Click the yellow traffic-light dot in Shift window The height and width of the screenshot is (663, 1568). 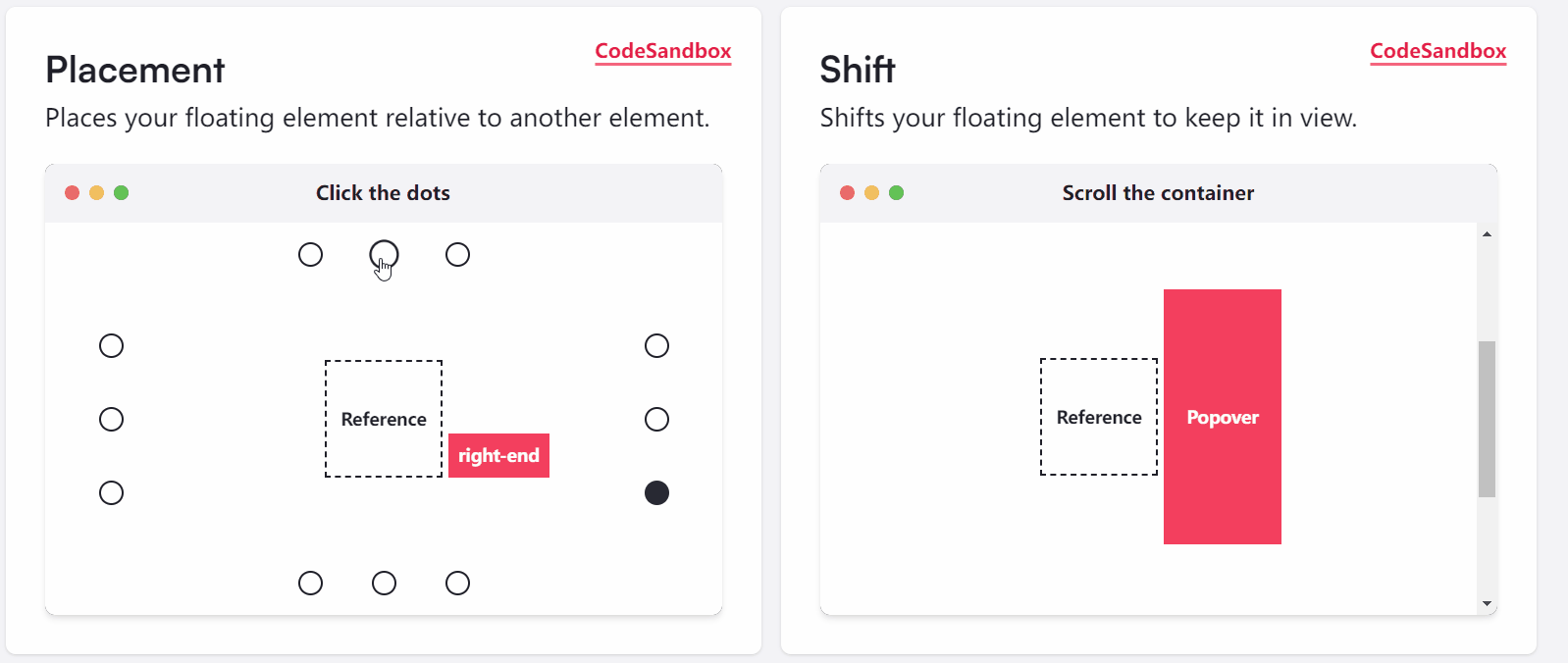(x=871, y=192)
